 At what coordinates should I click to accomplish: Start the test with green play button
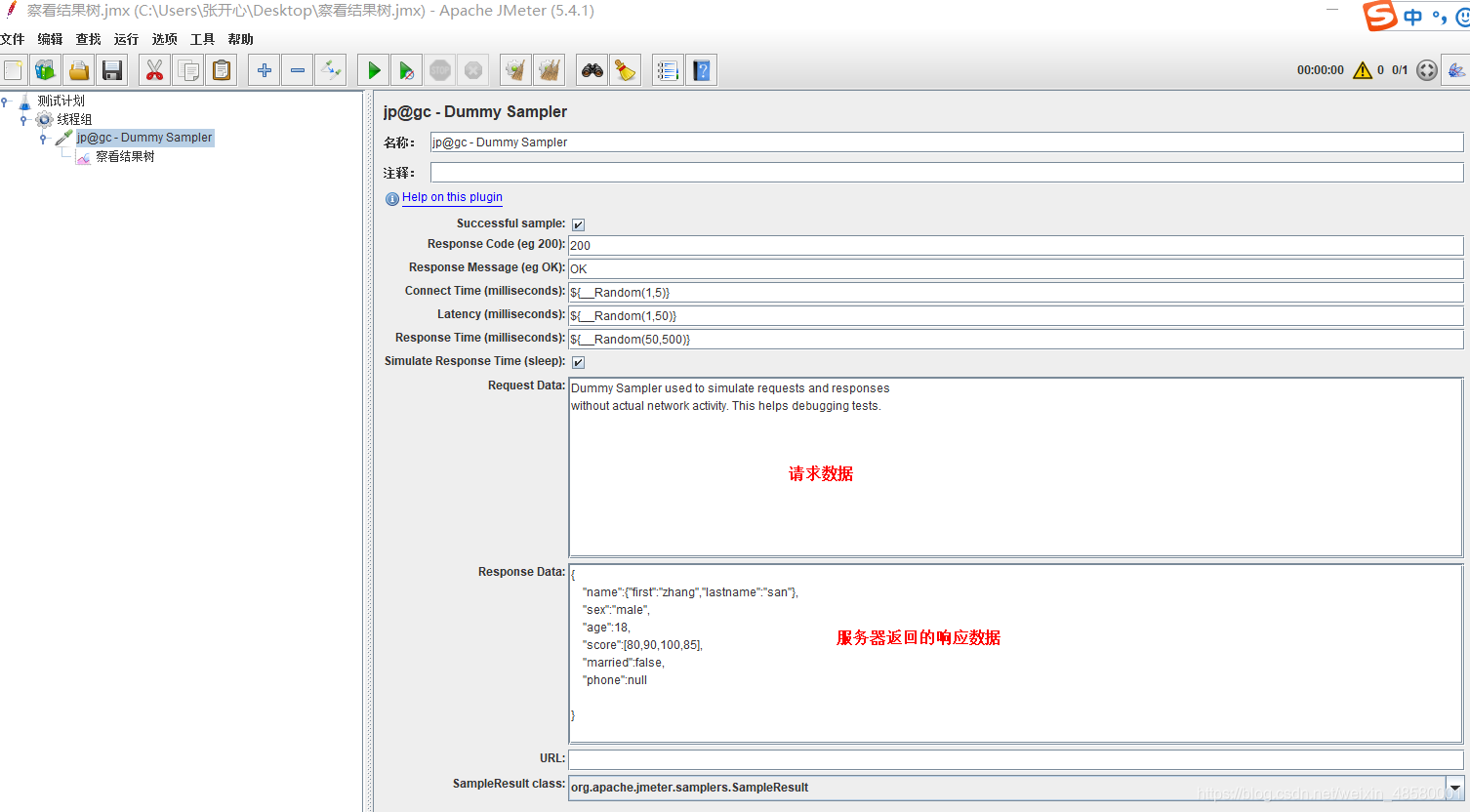(x=373, y=70)
